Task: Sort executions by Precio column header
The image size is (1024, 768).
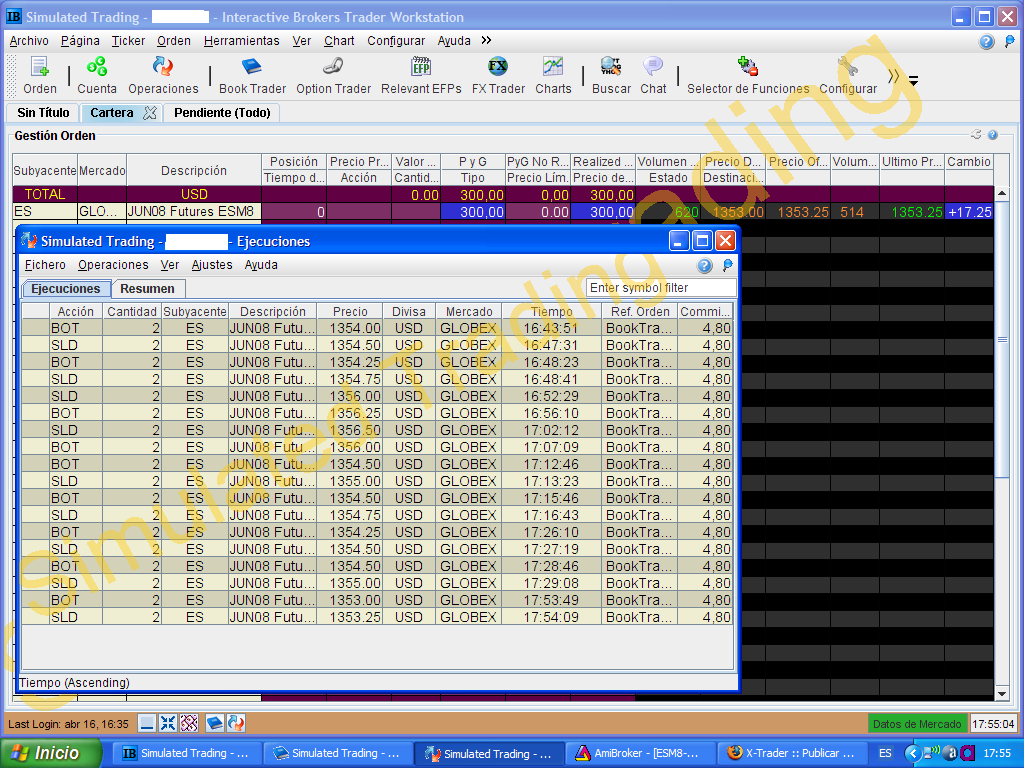Action: coord(350,311)
